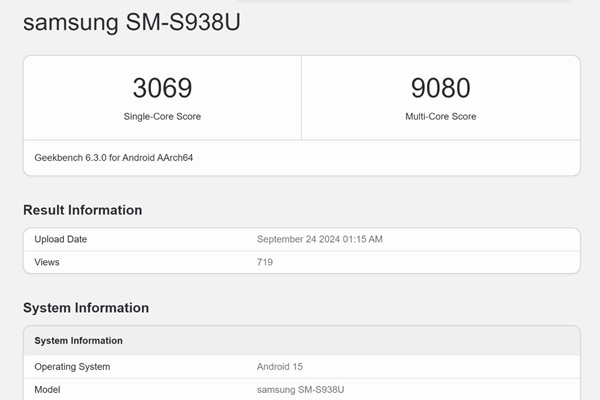
Task: Click the word 'samsung' in the page title
Action: pos(66,22)
